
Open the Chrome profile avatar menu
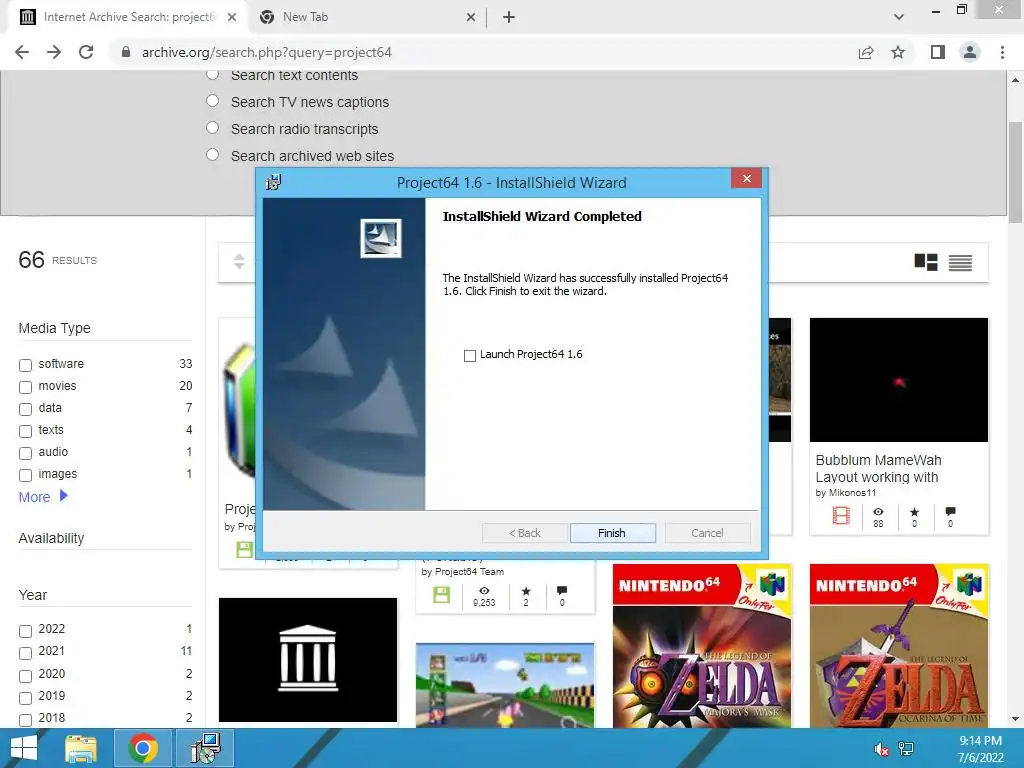coord(970,52)
